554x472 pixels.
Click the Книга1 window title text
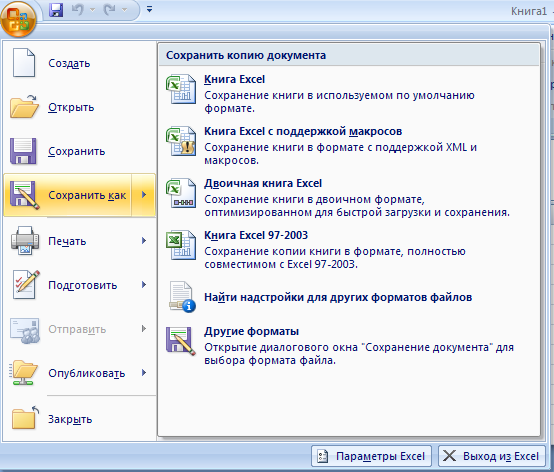pyautogui.click(x=529, y=11)
